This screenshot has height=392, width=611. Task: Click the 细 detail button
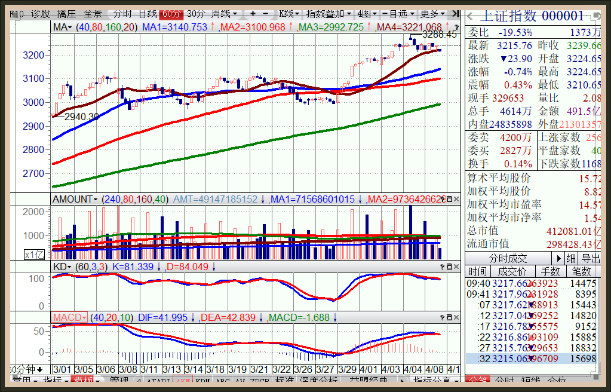[570, 258]
